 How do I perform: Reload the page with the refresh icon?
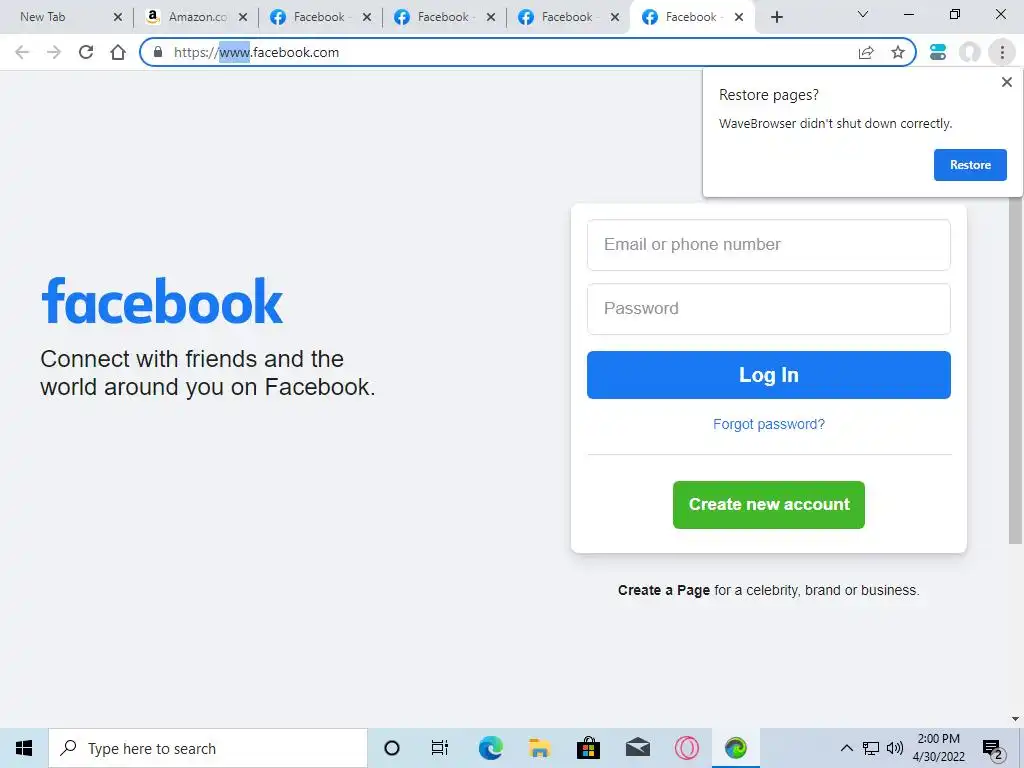pyautogui.click(x=86, y=52)
